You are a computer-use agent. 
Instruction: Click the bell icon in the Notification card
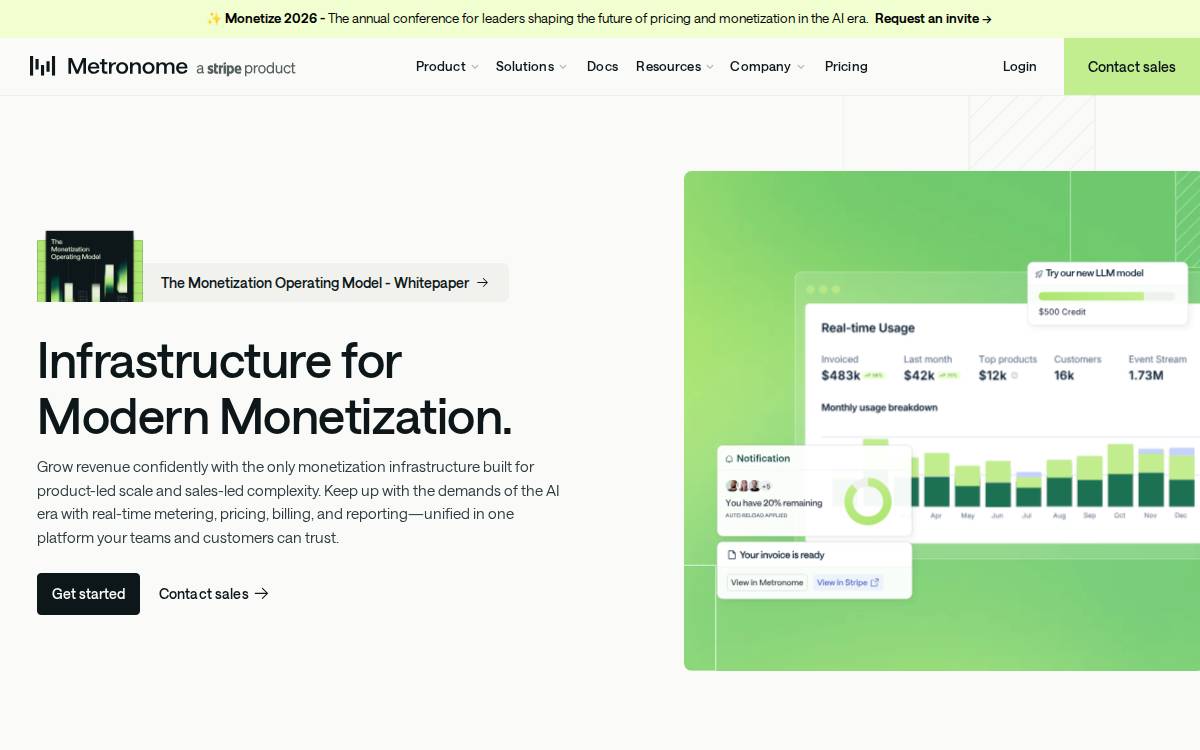(730, 458)
